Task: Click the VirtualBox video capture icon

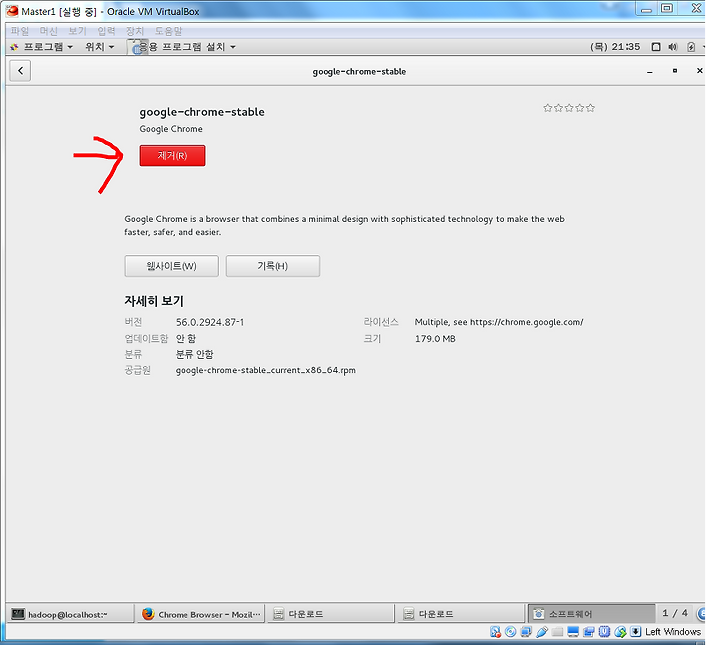Action: point(589,632)
